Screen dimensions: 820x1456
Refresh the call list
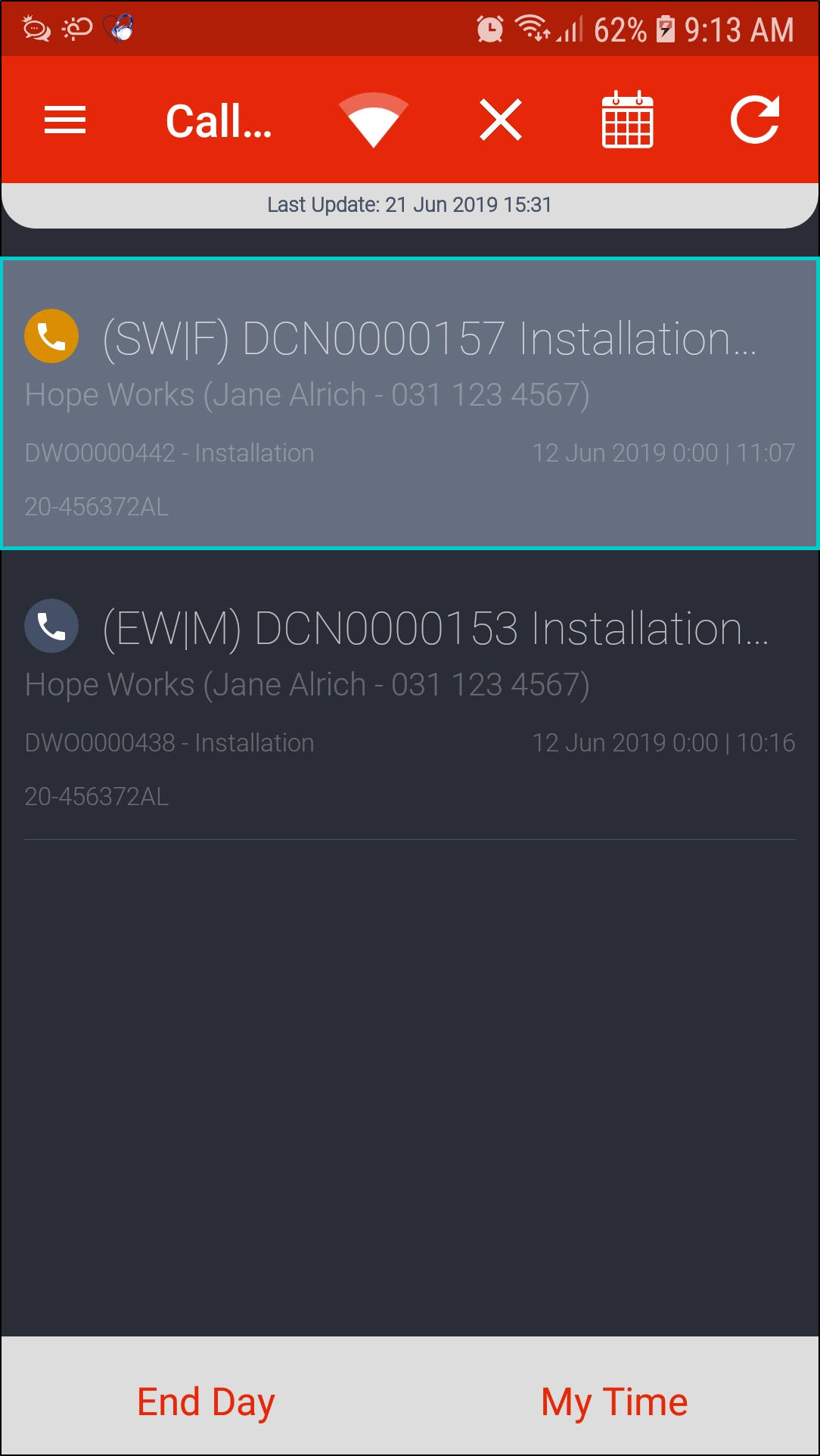point(755,120)
